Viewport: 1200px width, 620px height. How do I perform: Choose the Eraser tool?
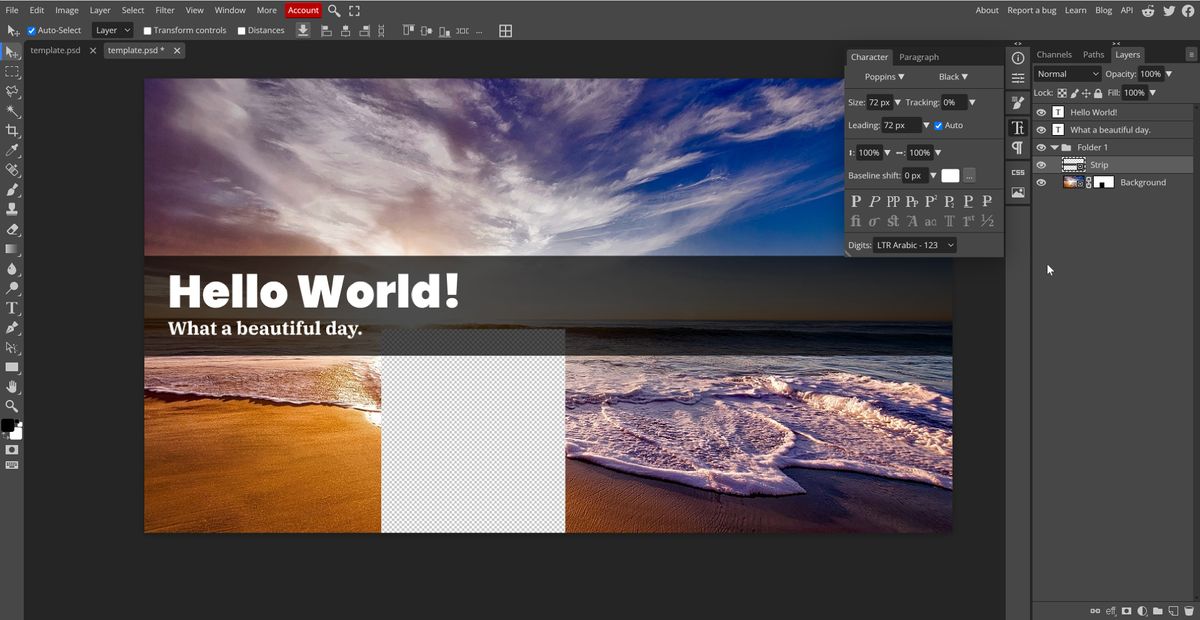pos(12,229)
